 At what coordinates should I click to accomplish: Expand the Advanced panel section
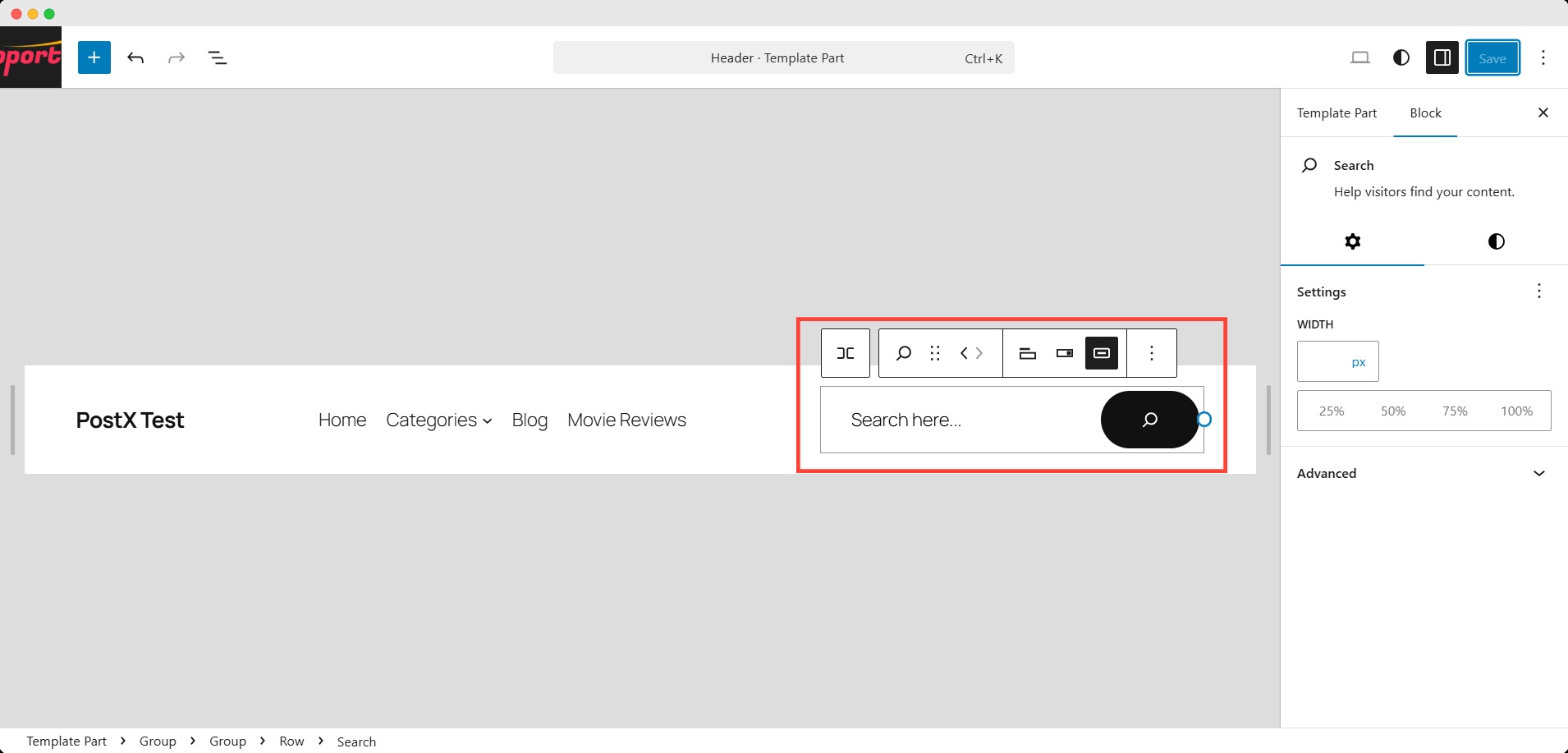click(x=1424, y=473)
